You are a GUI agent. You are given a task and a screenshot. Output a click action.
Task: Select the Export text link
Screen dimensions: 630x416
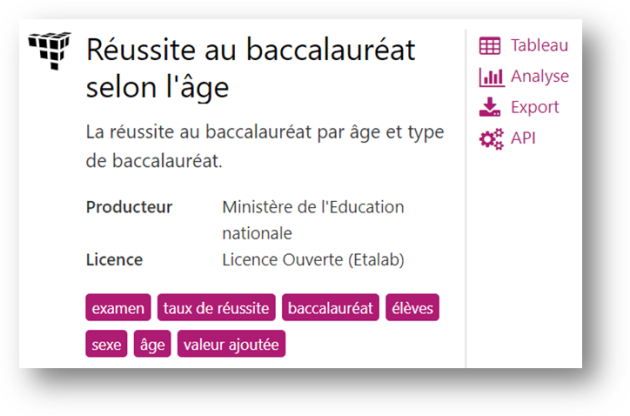535,107
